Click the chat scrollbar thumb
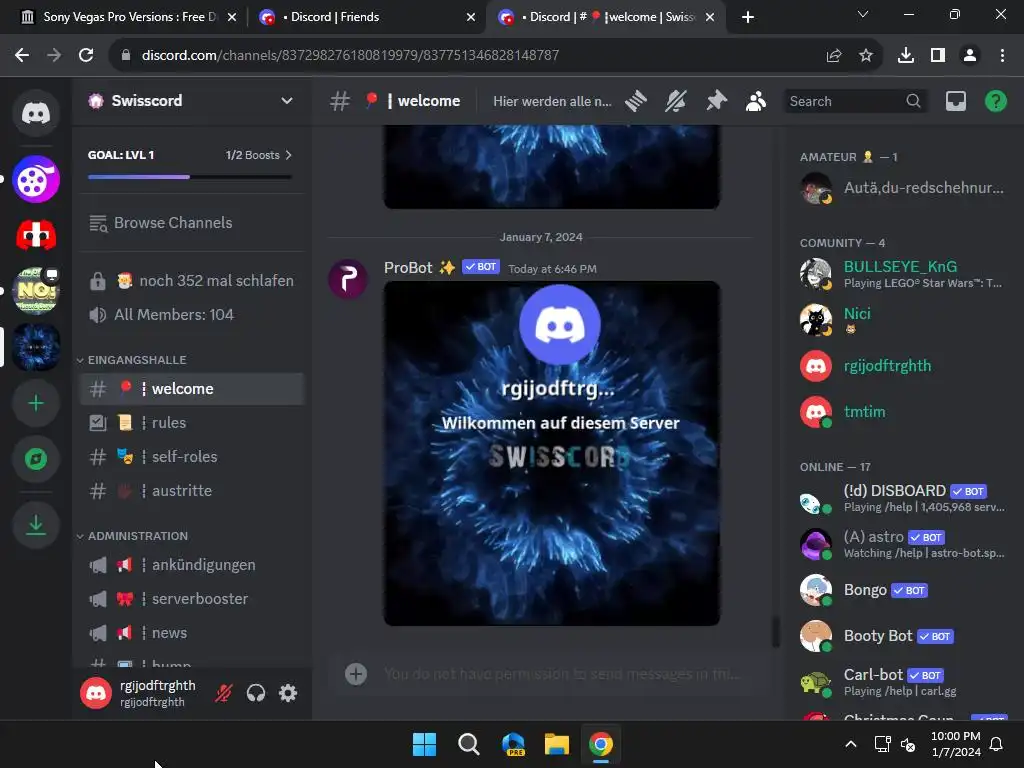This screenshot has width=1024, height=768. 776,632
